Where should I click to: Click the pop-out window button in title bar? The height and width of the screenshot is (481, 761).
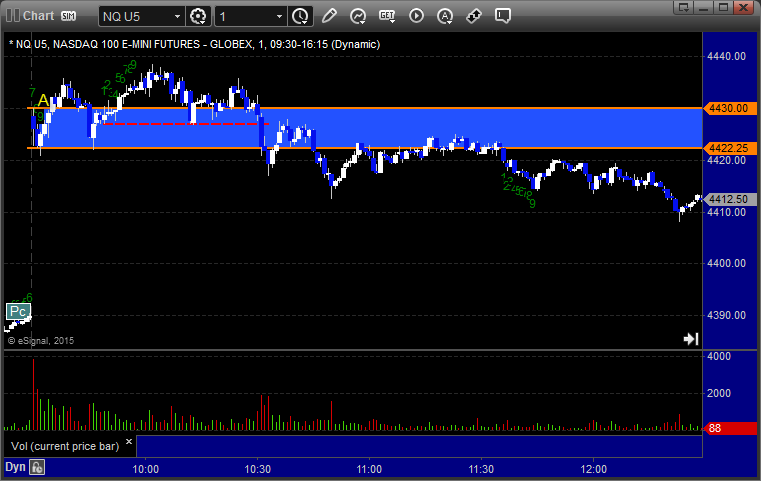pyautogui.click(x=683, y=7)
